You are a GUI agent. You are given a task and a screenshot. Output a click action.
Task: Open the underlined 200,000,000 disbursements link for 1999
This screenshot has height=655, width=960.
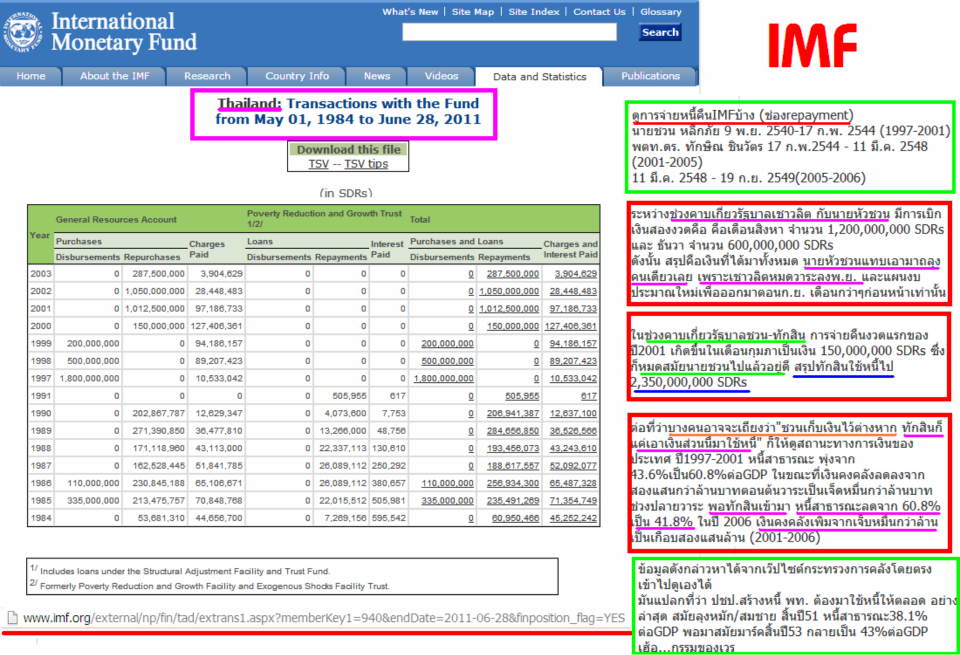click(447, 344)
